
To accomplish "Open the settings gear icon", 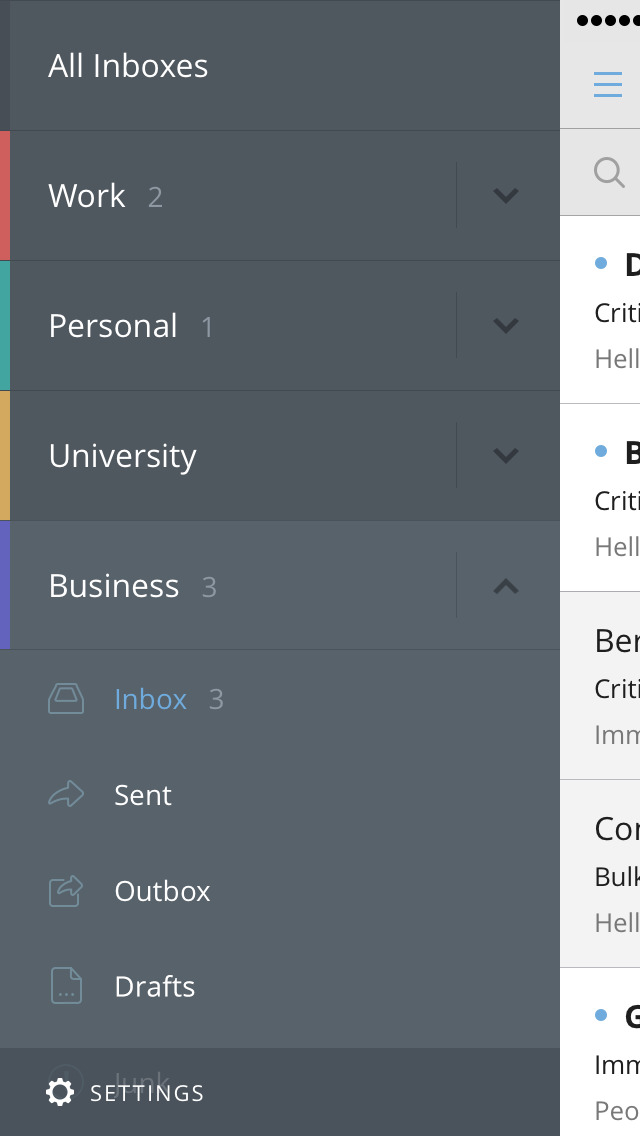I will click(x=60, y=1092).
